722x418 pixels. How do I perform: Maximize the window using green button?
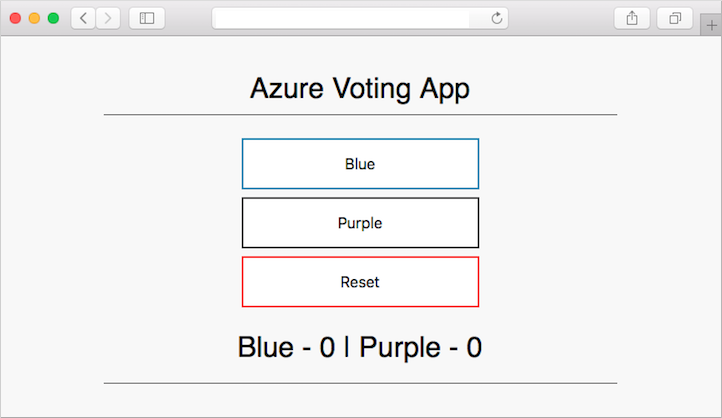tap(53, 18)
